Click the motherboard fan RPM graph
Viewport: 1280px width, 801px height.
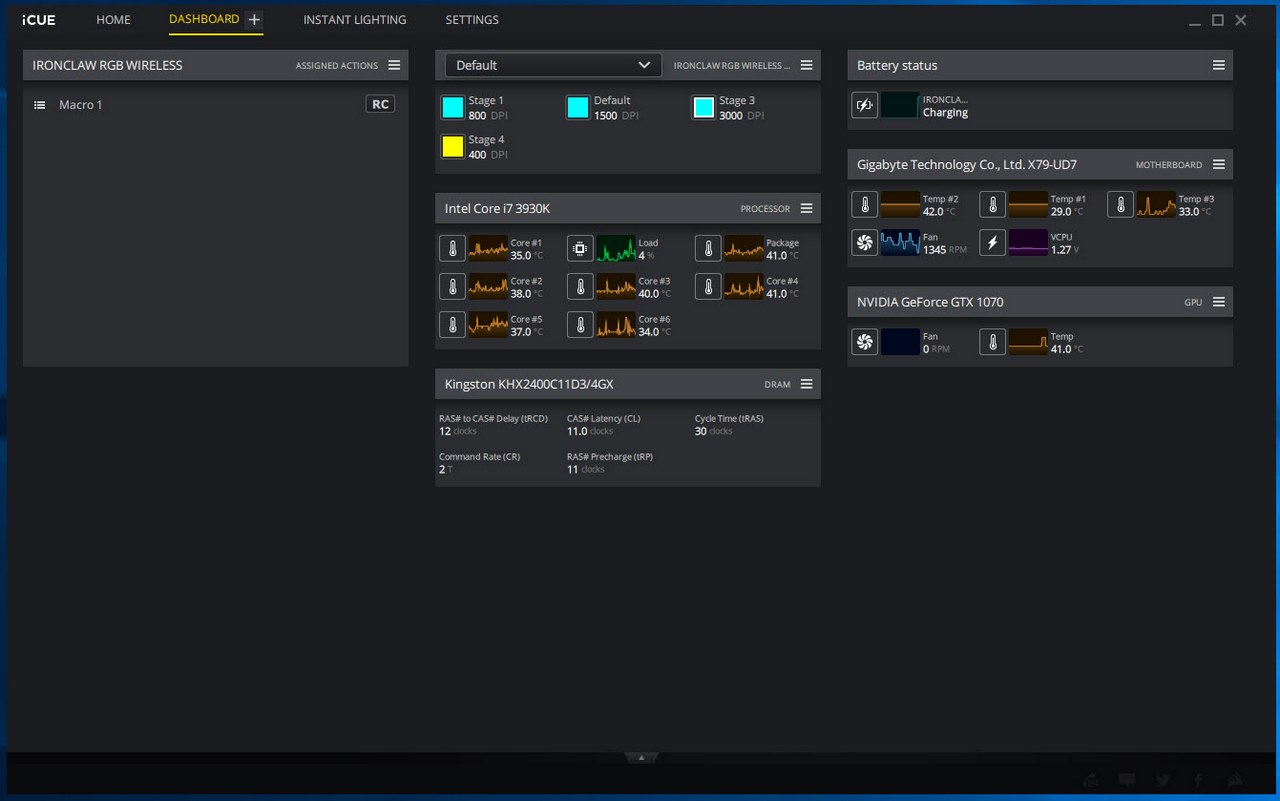pyautogui.click(x=900, y=243)
